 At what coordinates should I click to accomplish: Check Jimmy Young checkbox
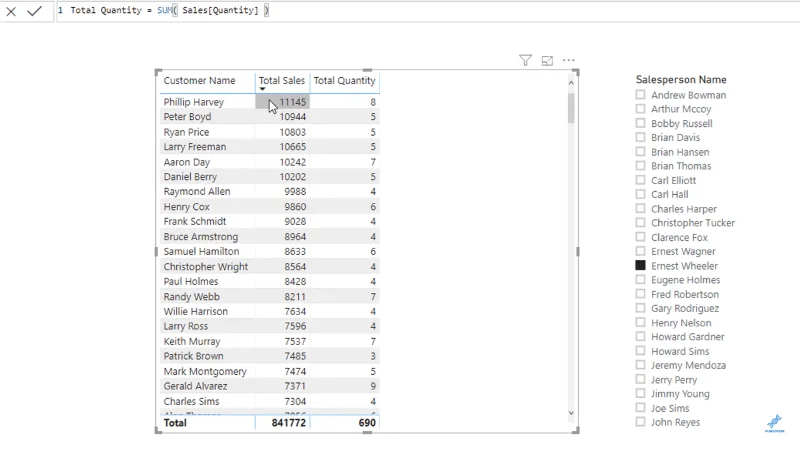640,393
